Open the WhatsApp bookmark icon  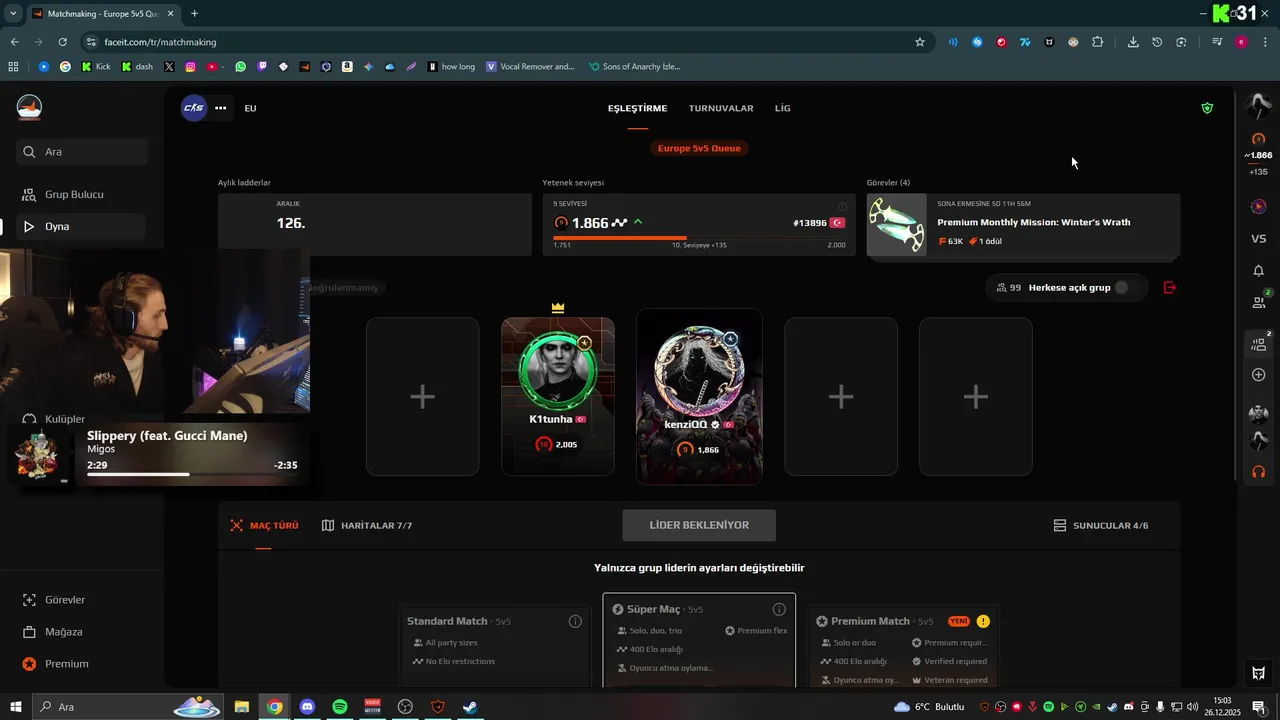point(241,67)
